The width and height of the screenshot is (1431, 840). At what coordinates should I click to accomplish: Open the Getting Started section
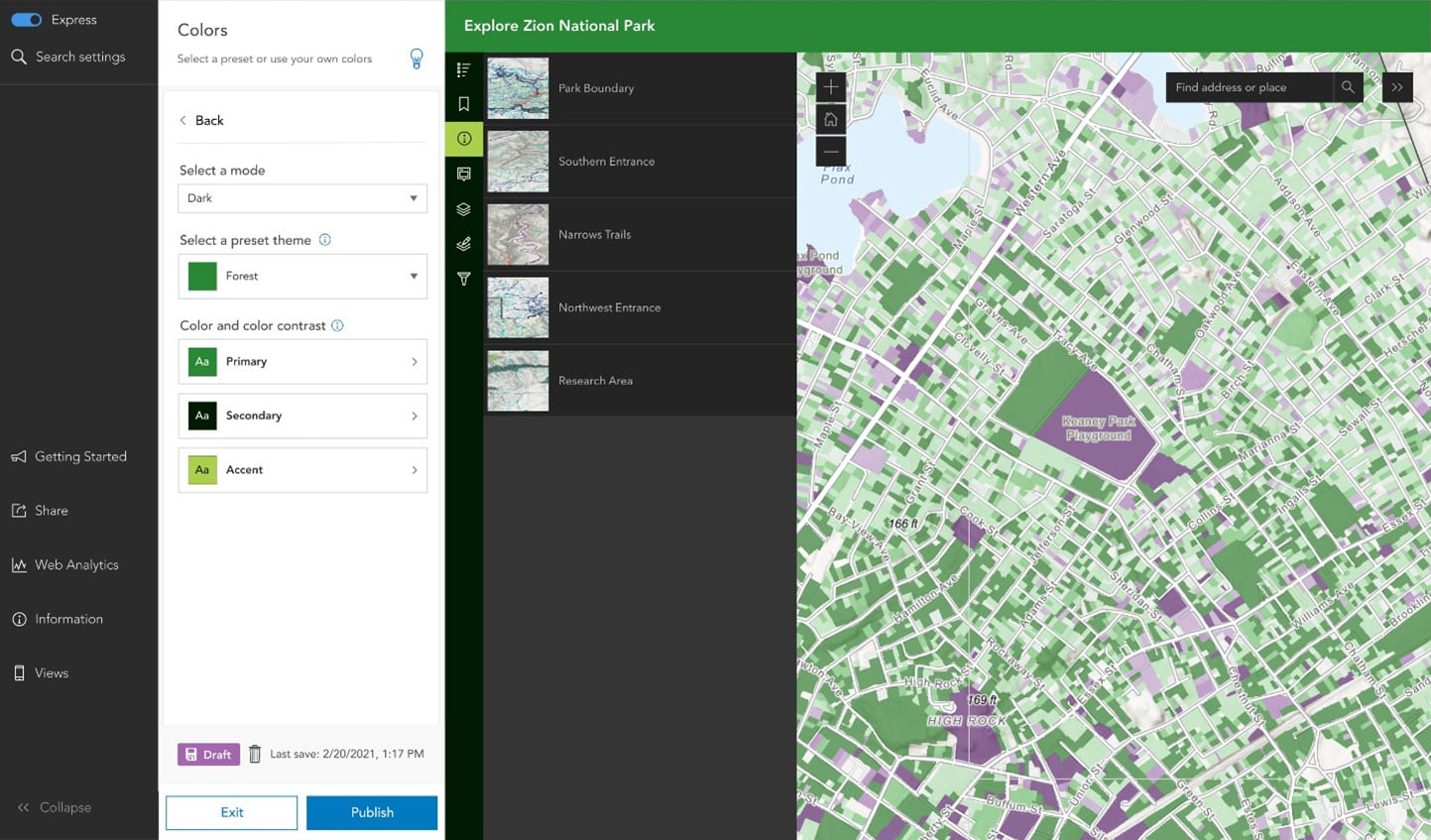(69, 456)
